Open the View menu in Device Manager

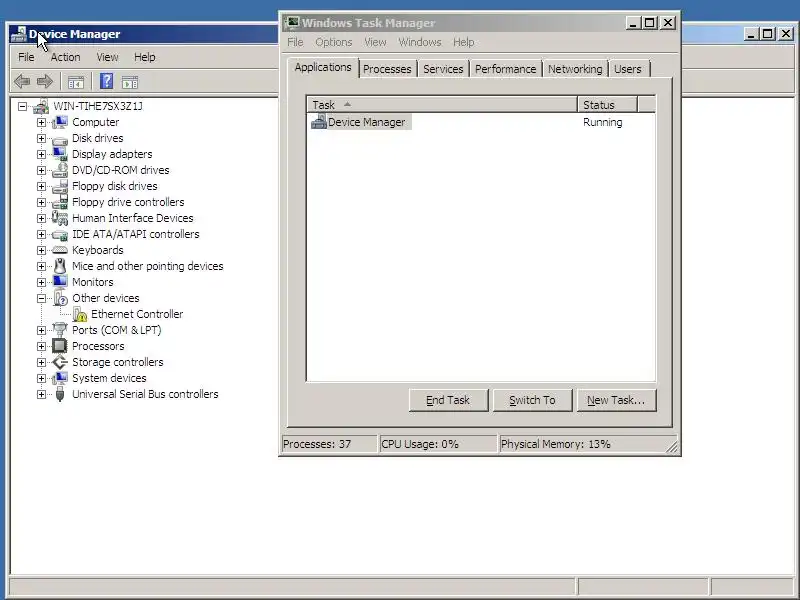coord(107,57)
